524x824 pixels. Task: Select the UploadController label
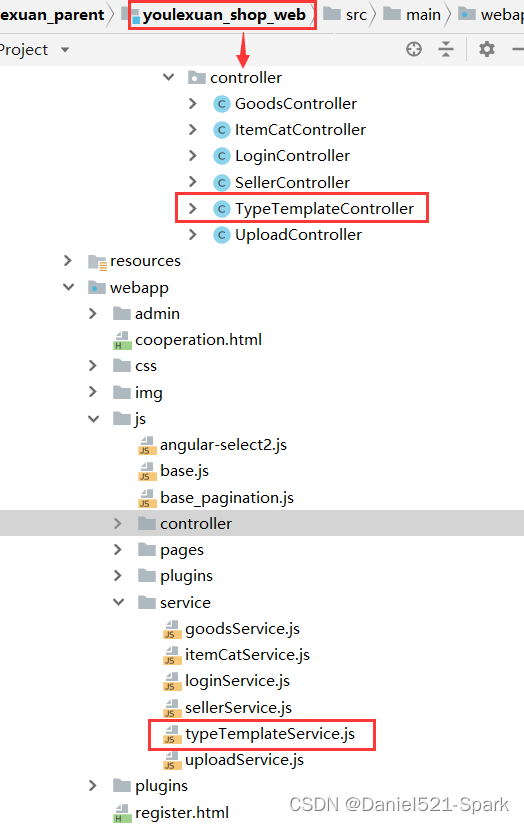(x=298, y=235)
